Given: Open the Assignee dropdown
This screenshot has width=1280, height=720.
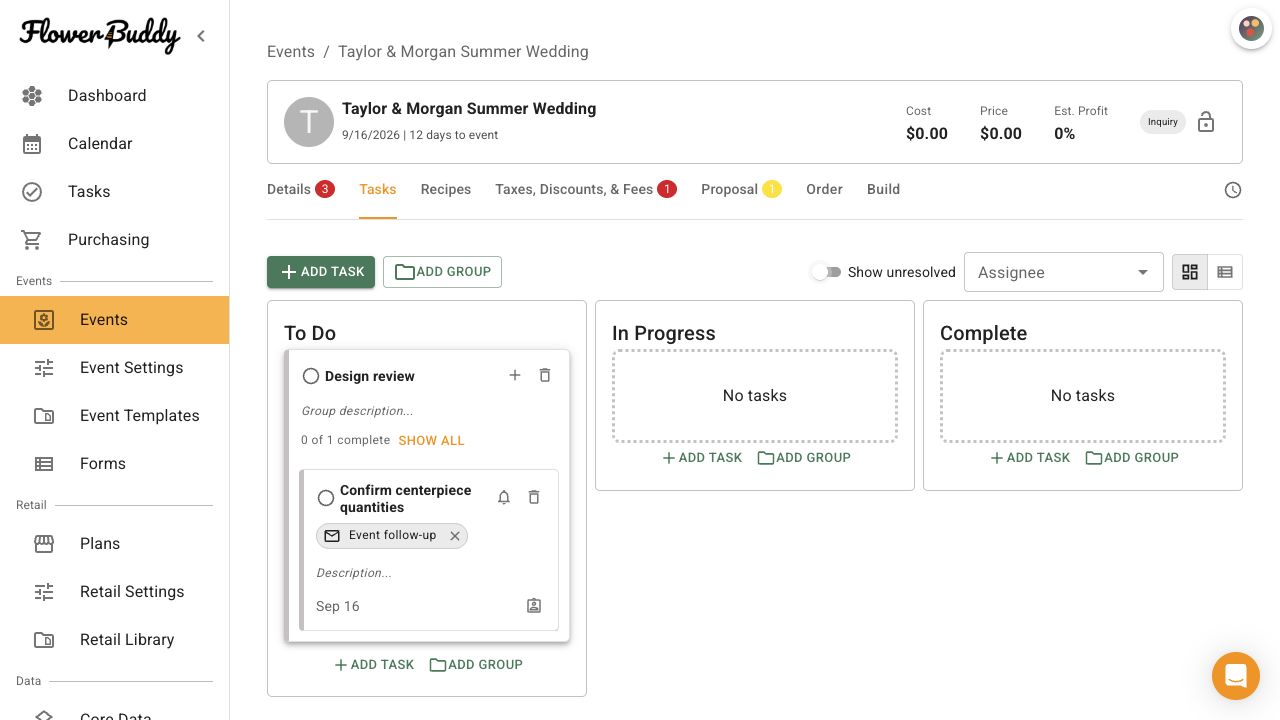Looking at the screenshot, I should point(1064,272).
